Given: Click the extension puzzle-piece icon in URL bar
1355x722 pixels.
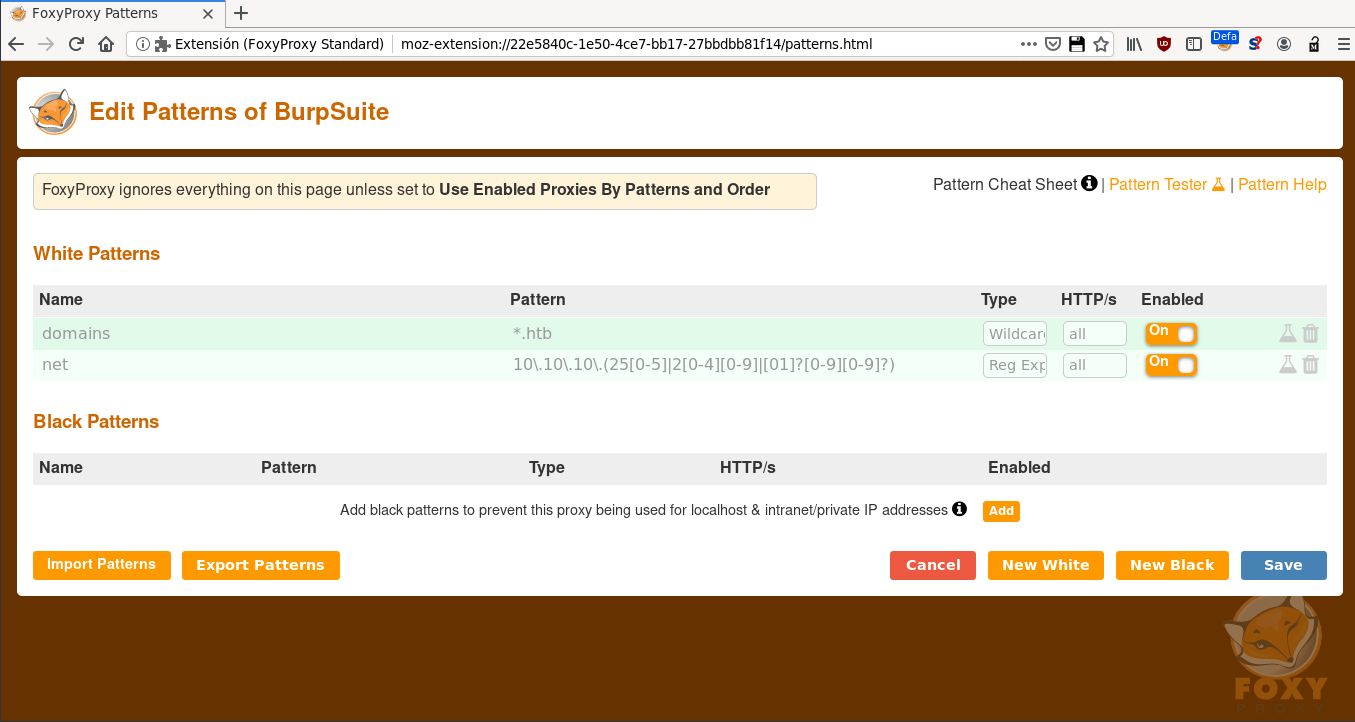Looking at the screenshot, I should click(x=162, y=44).
